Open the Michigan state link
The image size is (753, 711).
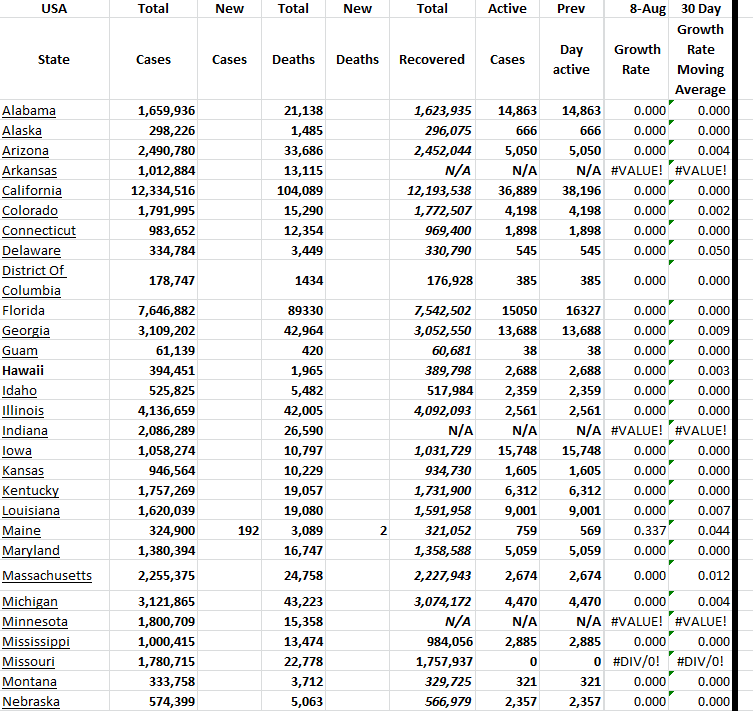coord(30,602)
